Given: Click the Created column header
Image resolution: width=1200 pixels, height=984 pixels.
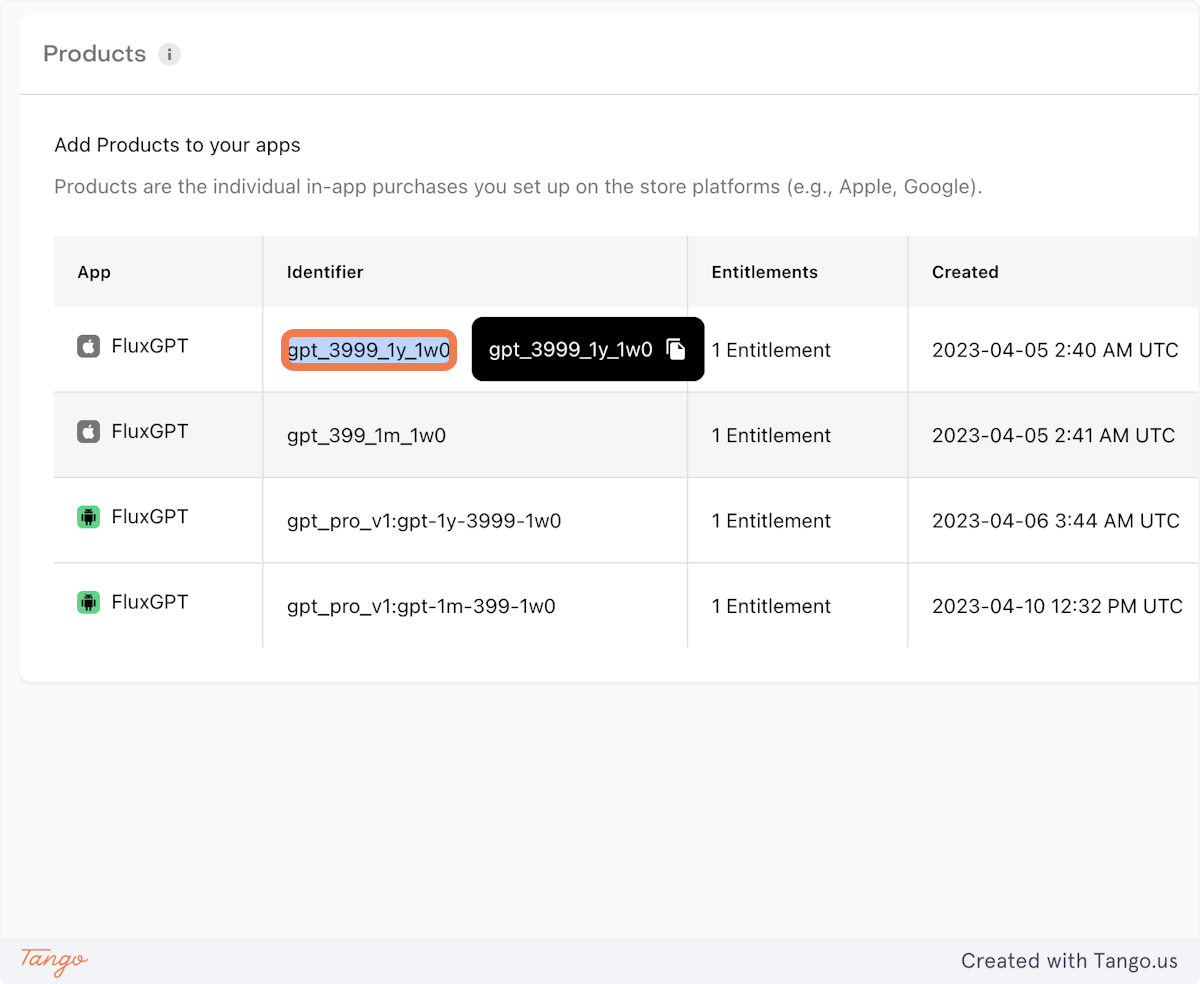Looking at the screenshot, I should pos(965,272).
